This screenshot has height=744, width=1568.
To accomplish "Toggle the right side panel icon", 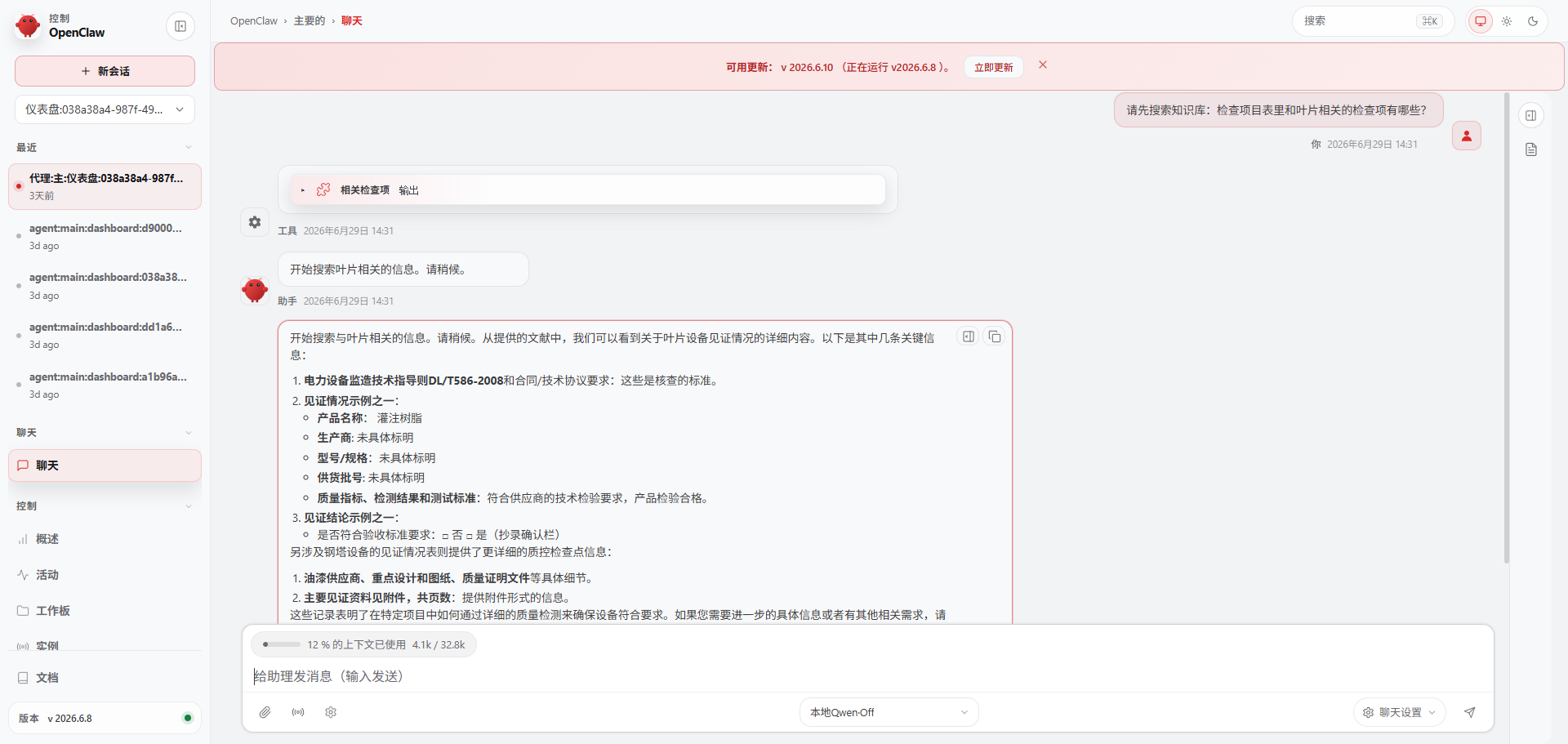I will pyautogui.click(x=1531, y=115).
